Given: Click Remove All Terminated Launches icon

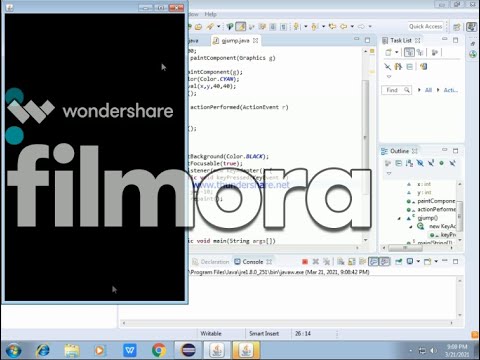Looking at the screenshot, I should (x=327, y=262).
